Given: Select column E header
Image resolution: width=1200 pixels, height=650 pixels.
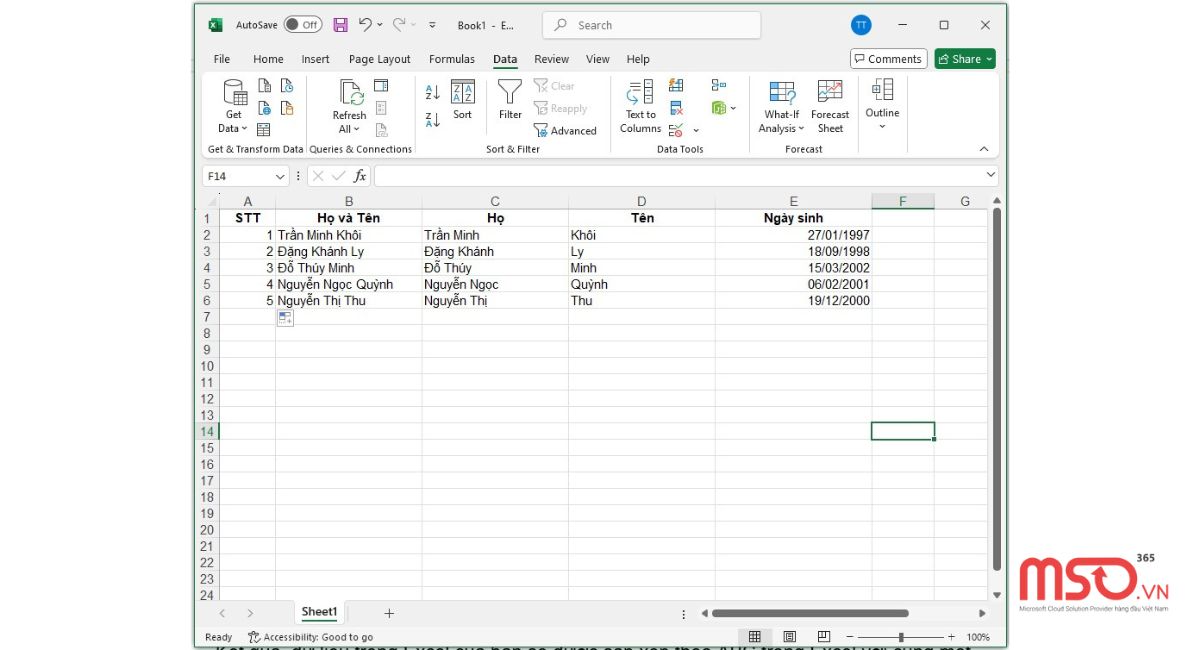Looking at the screenshot, I should (x=793, y=201).
